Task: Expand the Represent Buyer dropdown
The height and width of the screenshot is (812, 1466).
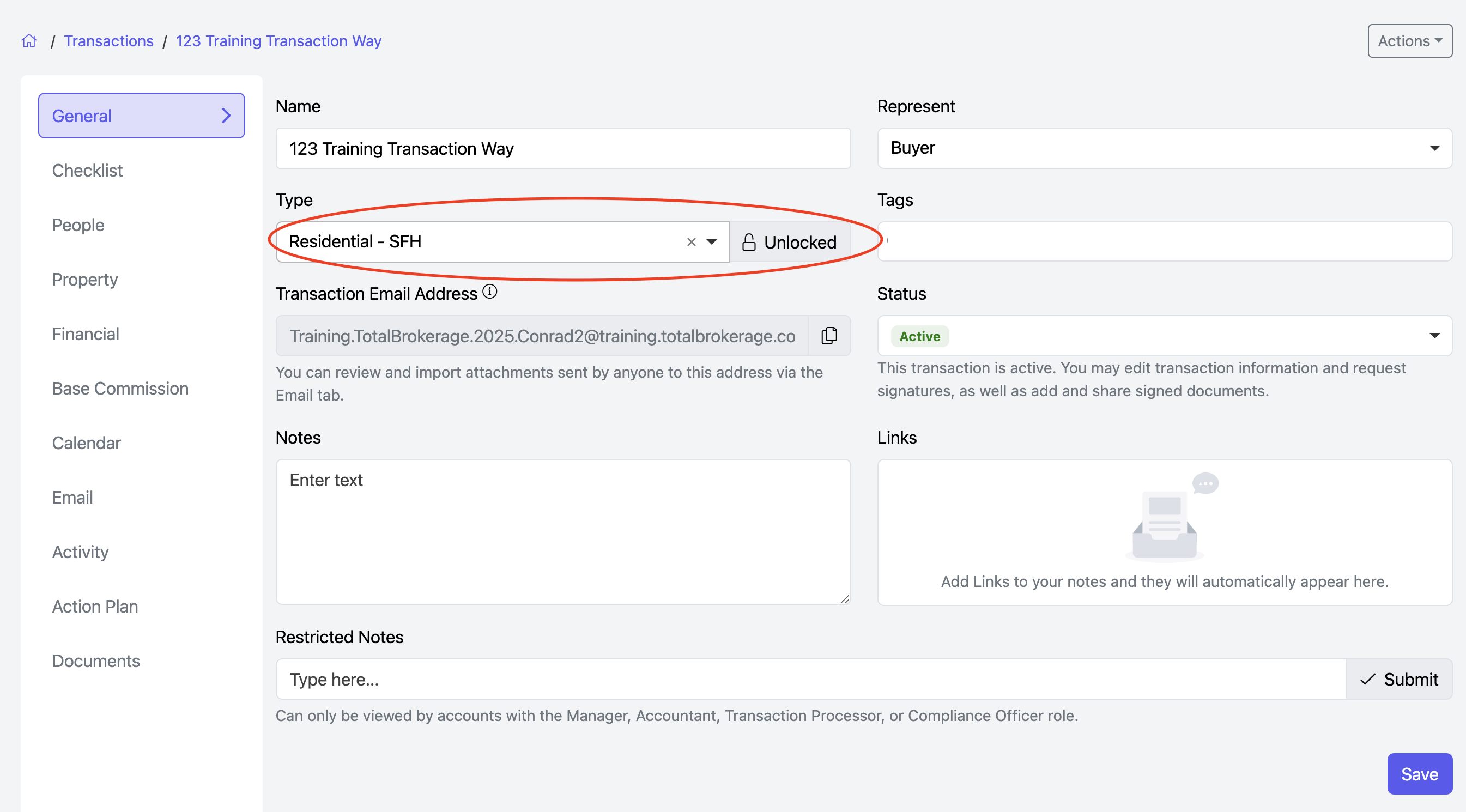Action: 1165,148
